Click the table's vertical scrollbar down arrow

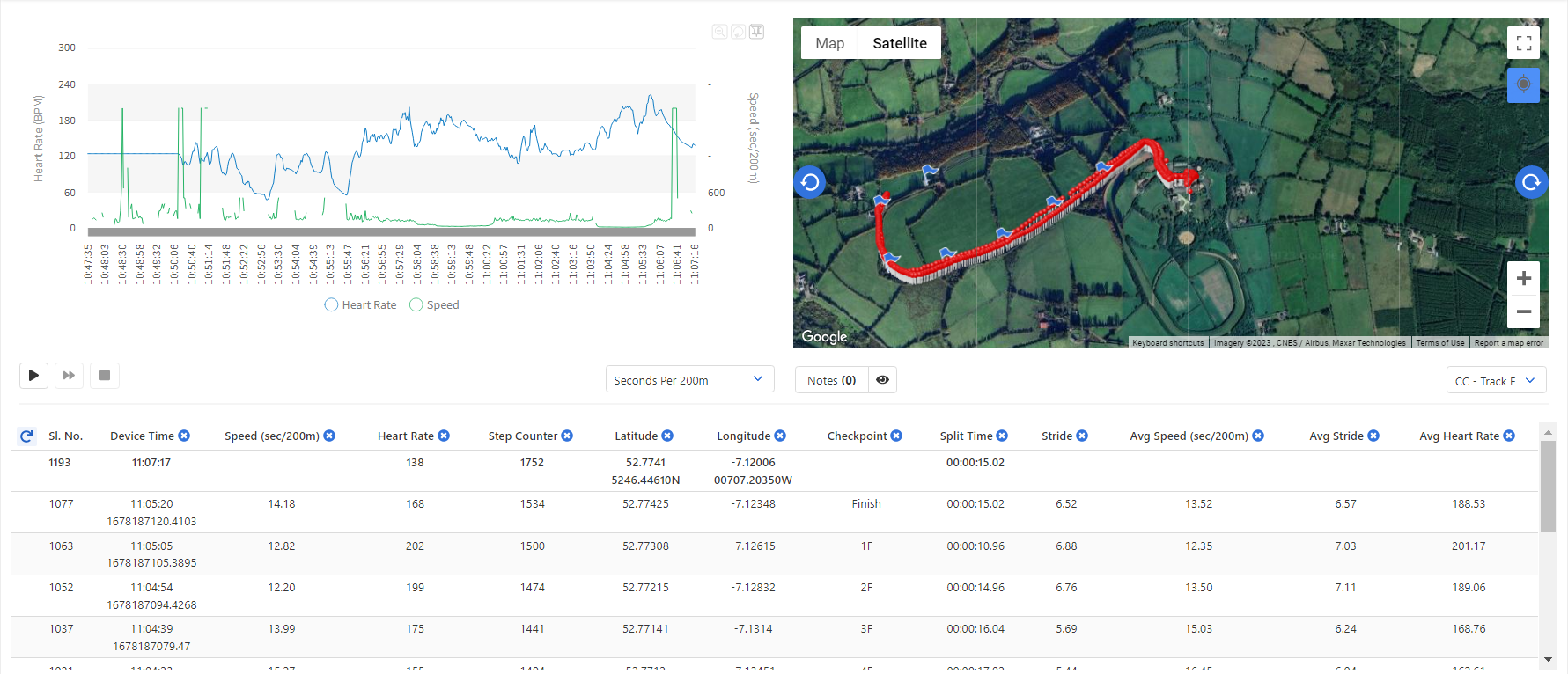[1548, 659]
